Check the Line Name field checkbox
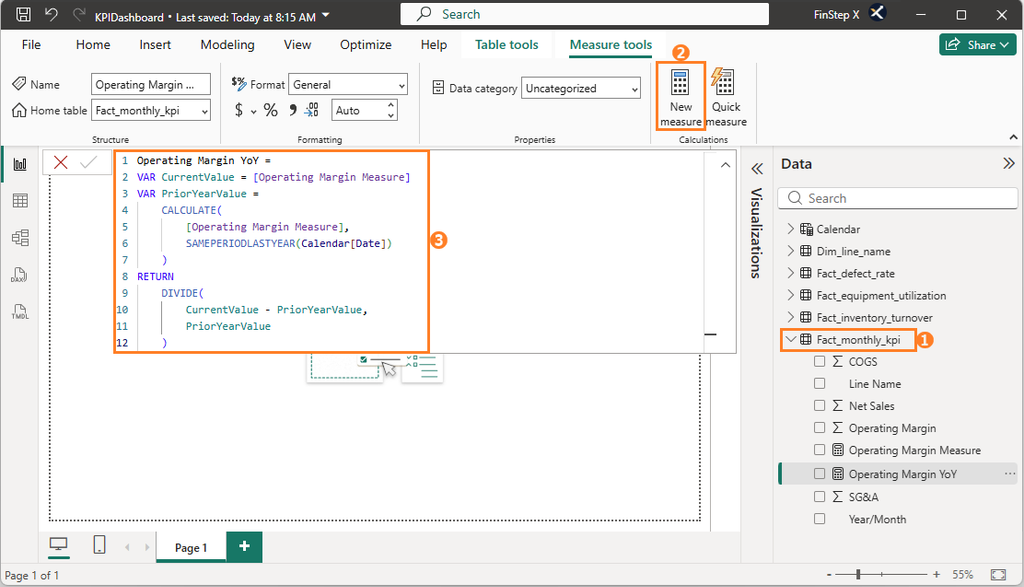Image resolution: width=1024 pixels, height=587 pixels. click(820, 383)
